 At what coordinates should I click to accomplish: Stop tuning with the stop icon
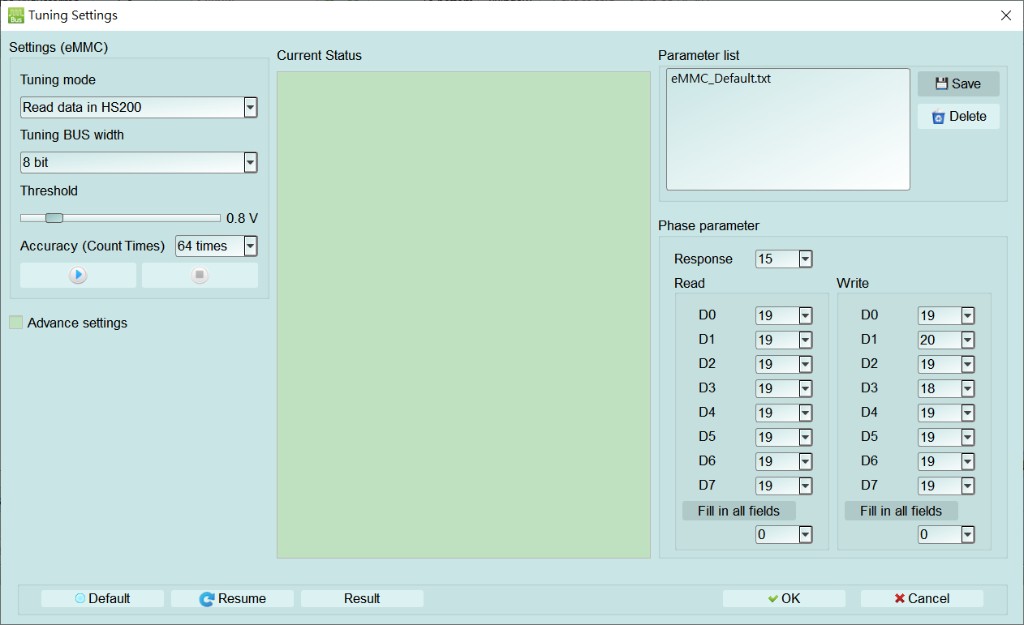click(200, 275)
